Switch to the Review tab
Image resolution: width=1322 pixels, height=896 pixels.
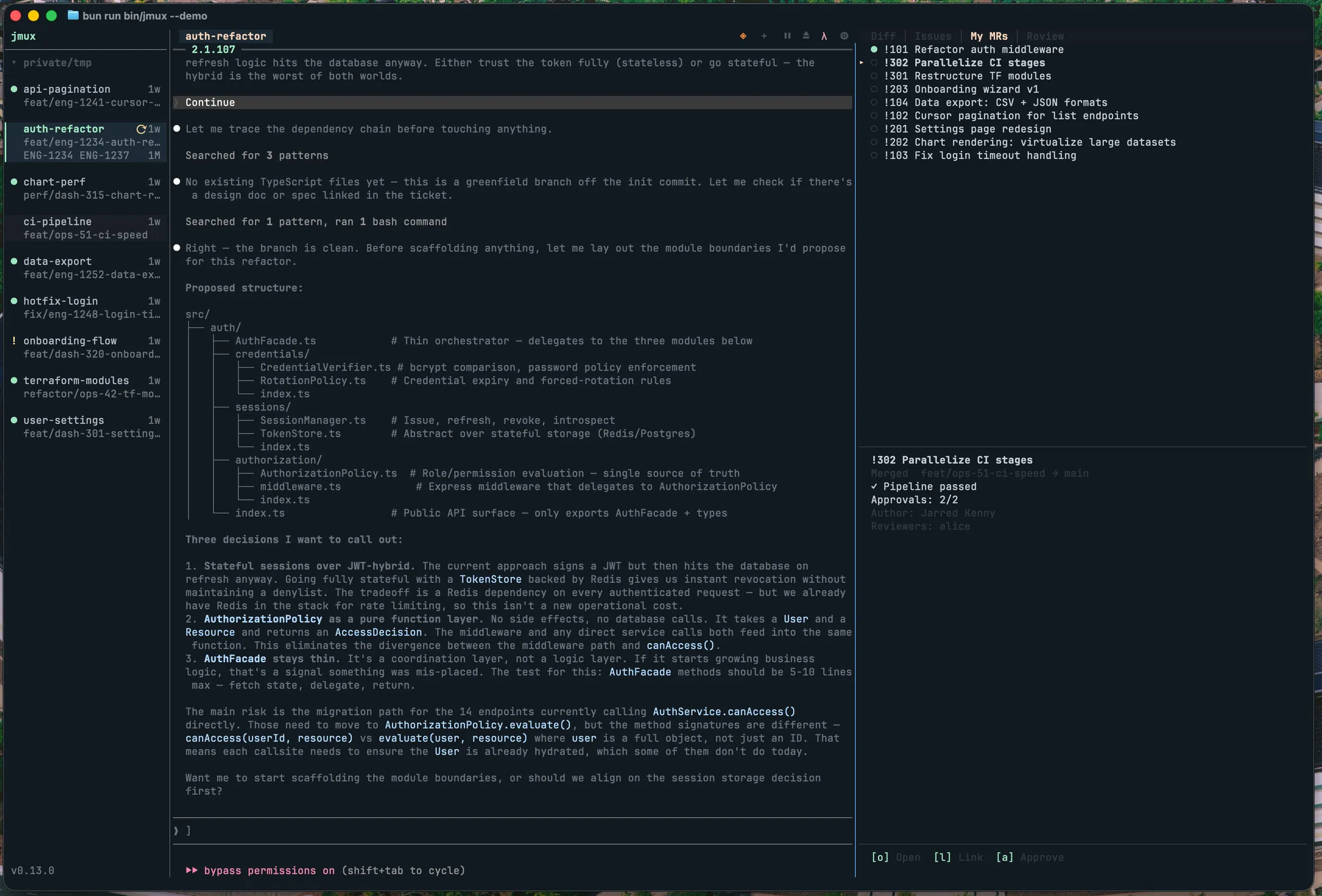coord(1045,36)
